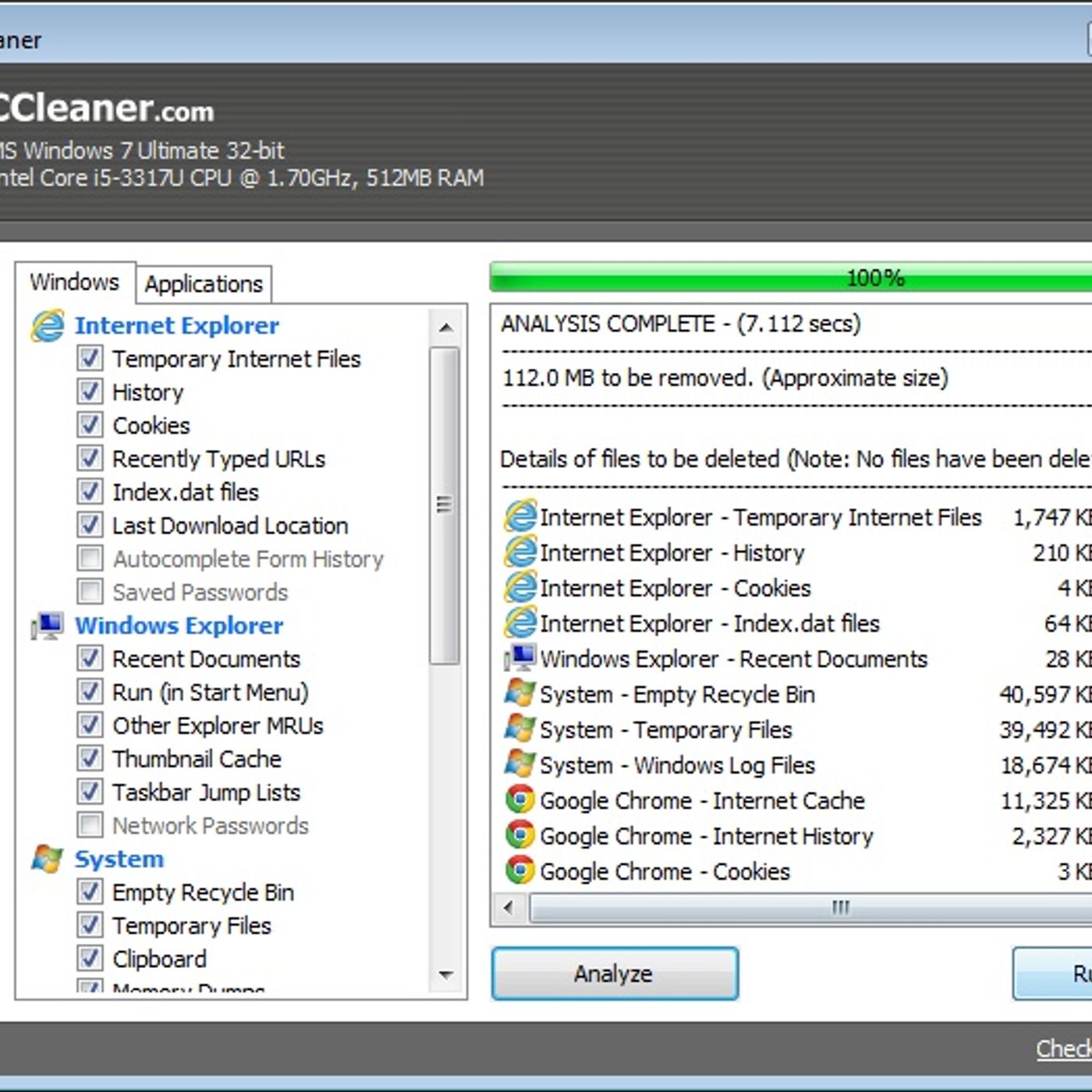The width and height of the screenshot is (1092, 1092).
Task: Click the Internet Explorer section icon
Action: (48, 326)
